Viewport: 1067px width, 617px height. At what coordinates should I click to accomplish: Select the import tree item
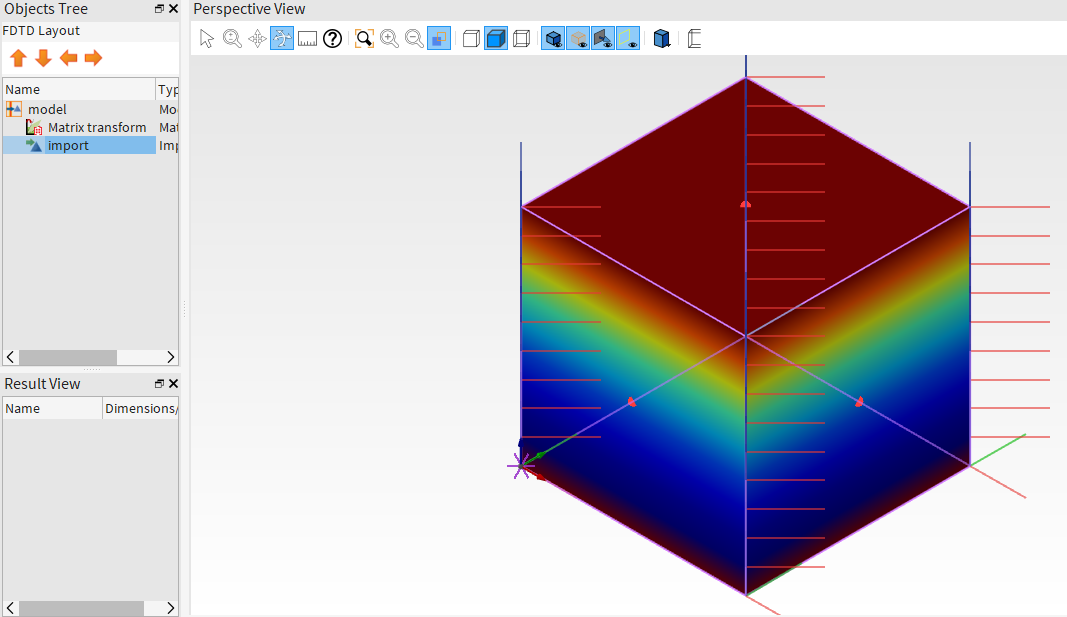[x=68, y=146]
